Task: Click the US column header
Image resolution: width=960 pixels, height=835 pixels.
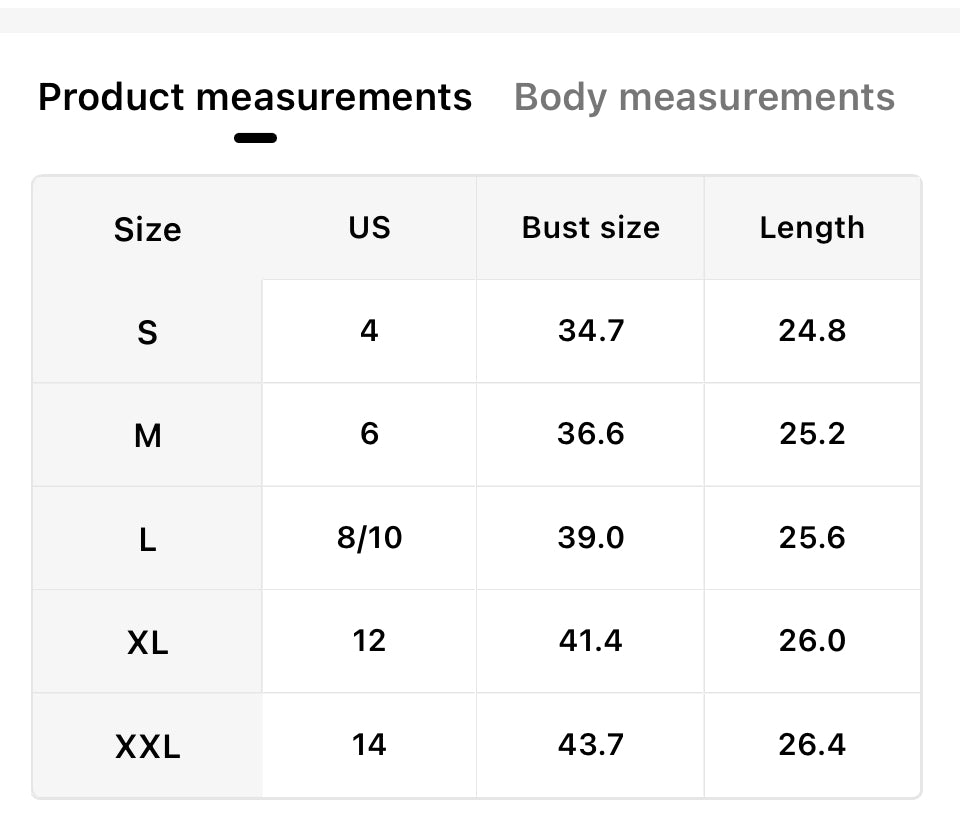Action: tap(369, 227)
